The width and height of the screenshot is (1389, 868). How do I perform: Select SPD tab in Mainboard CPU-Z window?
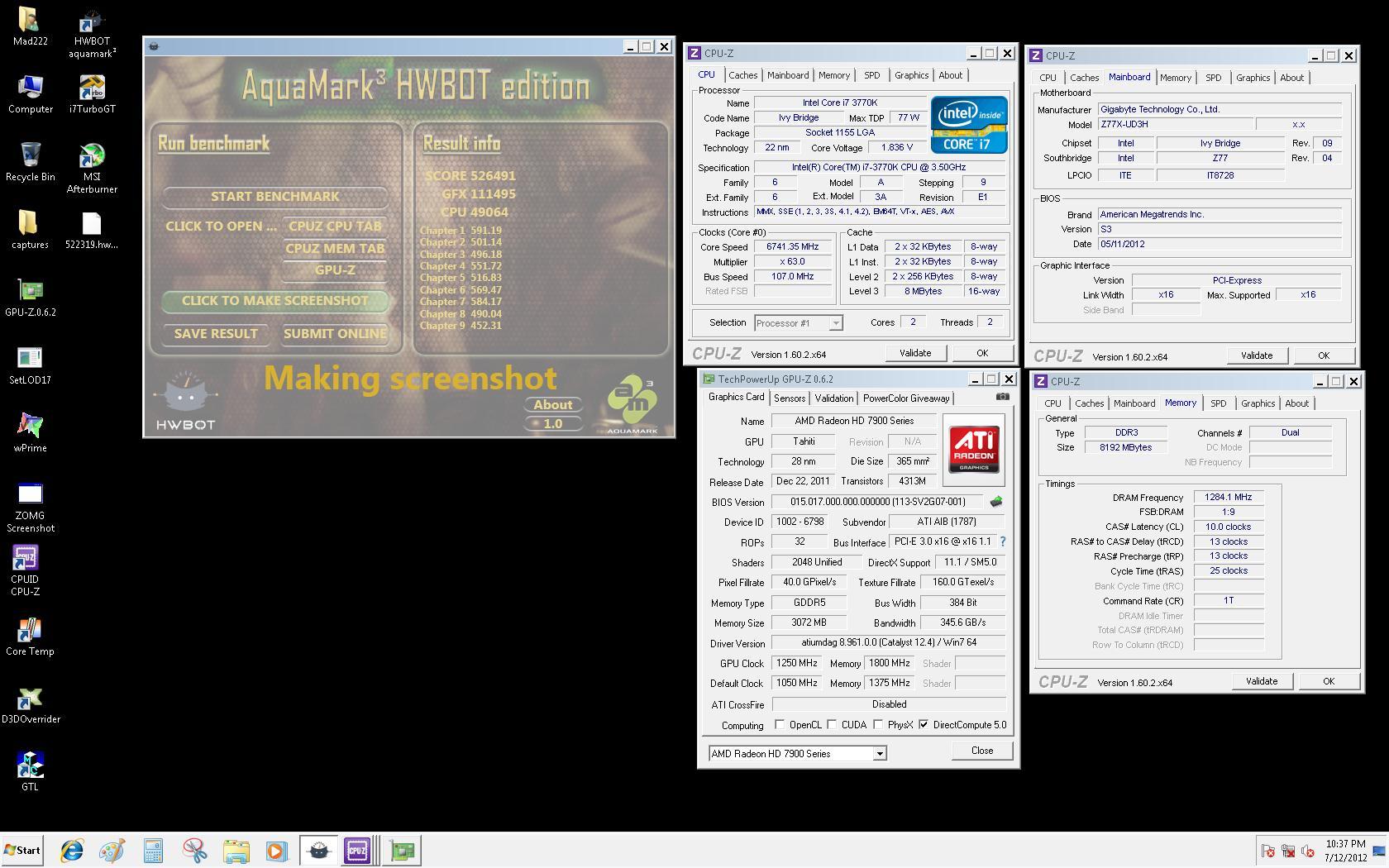coord(1213,78)
